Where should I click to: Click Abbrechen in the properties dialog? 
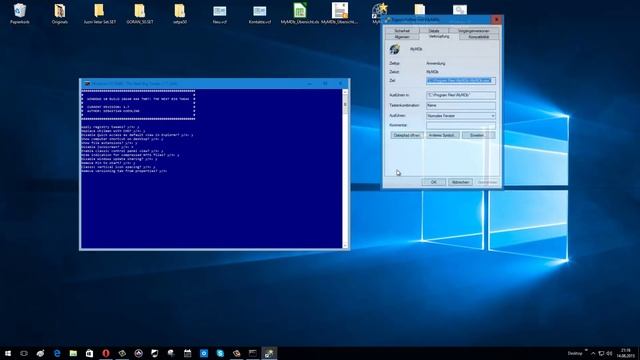(460, 182)
